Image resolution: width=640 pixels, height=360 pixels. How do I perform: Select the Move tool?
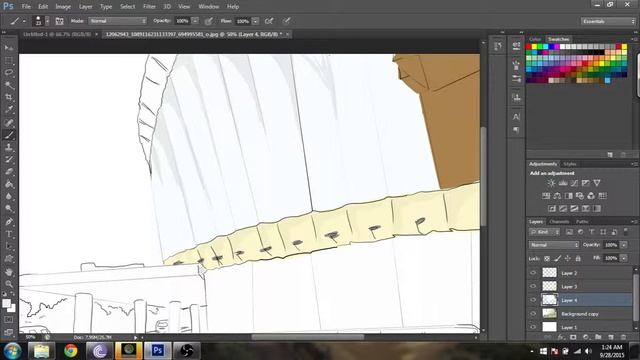point(9,48)
